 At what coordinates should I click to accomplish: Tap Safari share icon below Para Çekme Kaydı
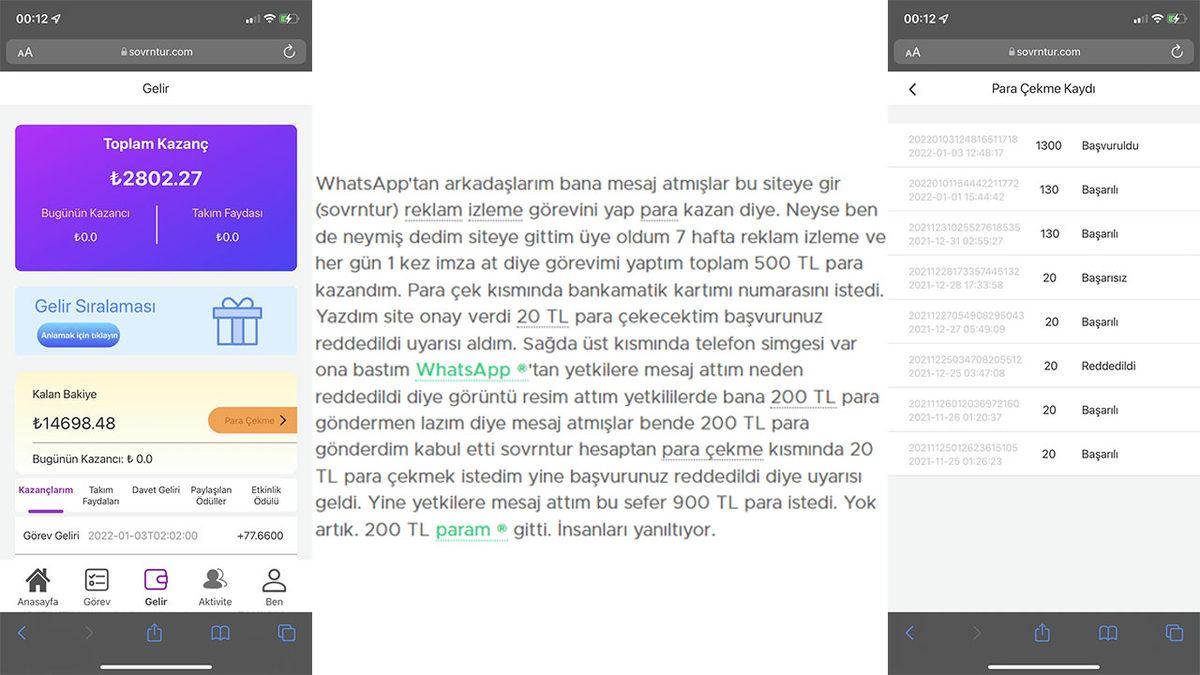pyautogui.click(x=1042, y=633)
